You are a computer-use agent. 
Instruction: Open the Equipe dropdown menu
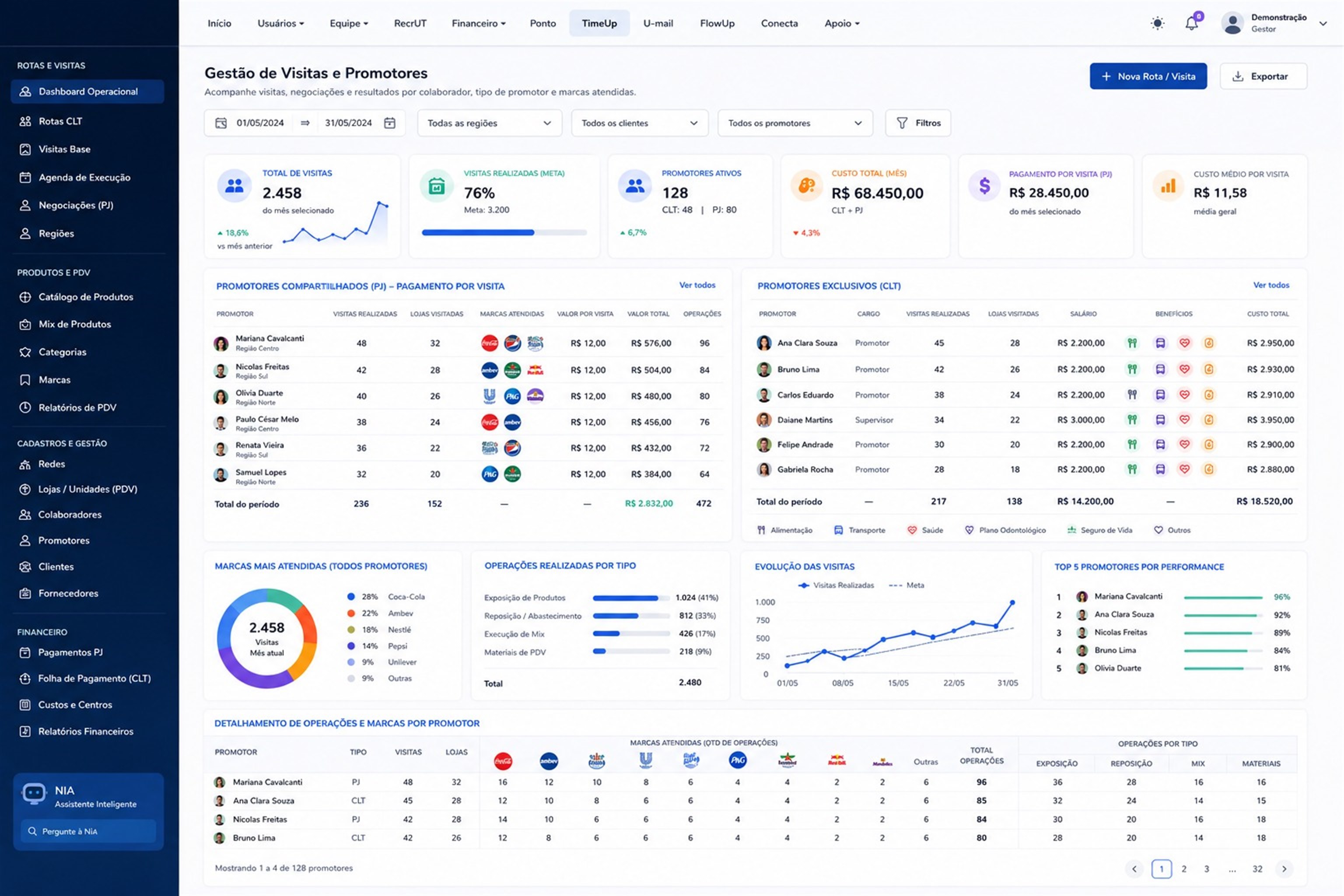coord(349,24)
